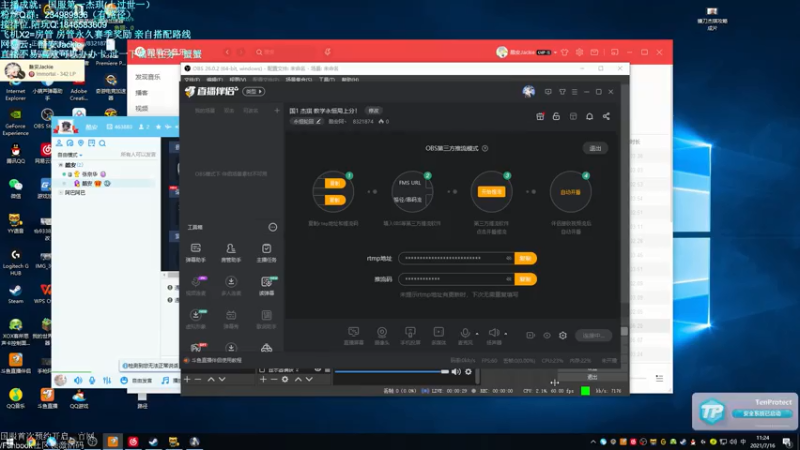Toggle the YY microphone icon at the bottom
This screenshot has height=450, width=800.
click(x=92, y=380)
